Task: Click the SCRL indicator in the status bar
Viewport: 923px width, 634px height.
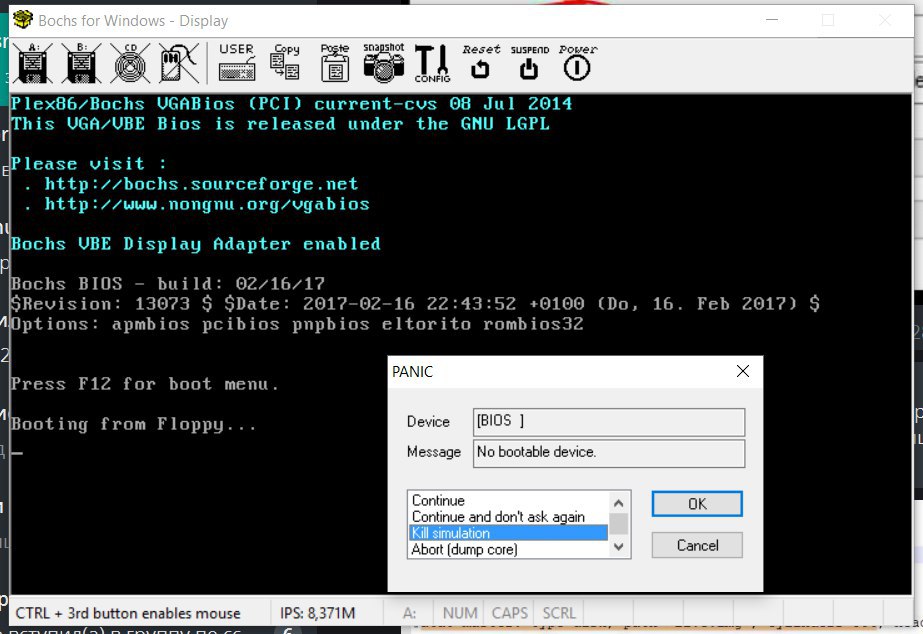Action: 559,613
